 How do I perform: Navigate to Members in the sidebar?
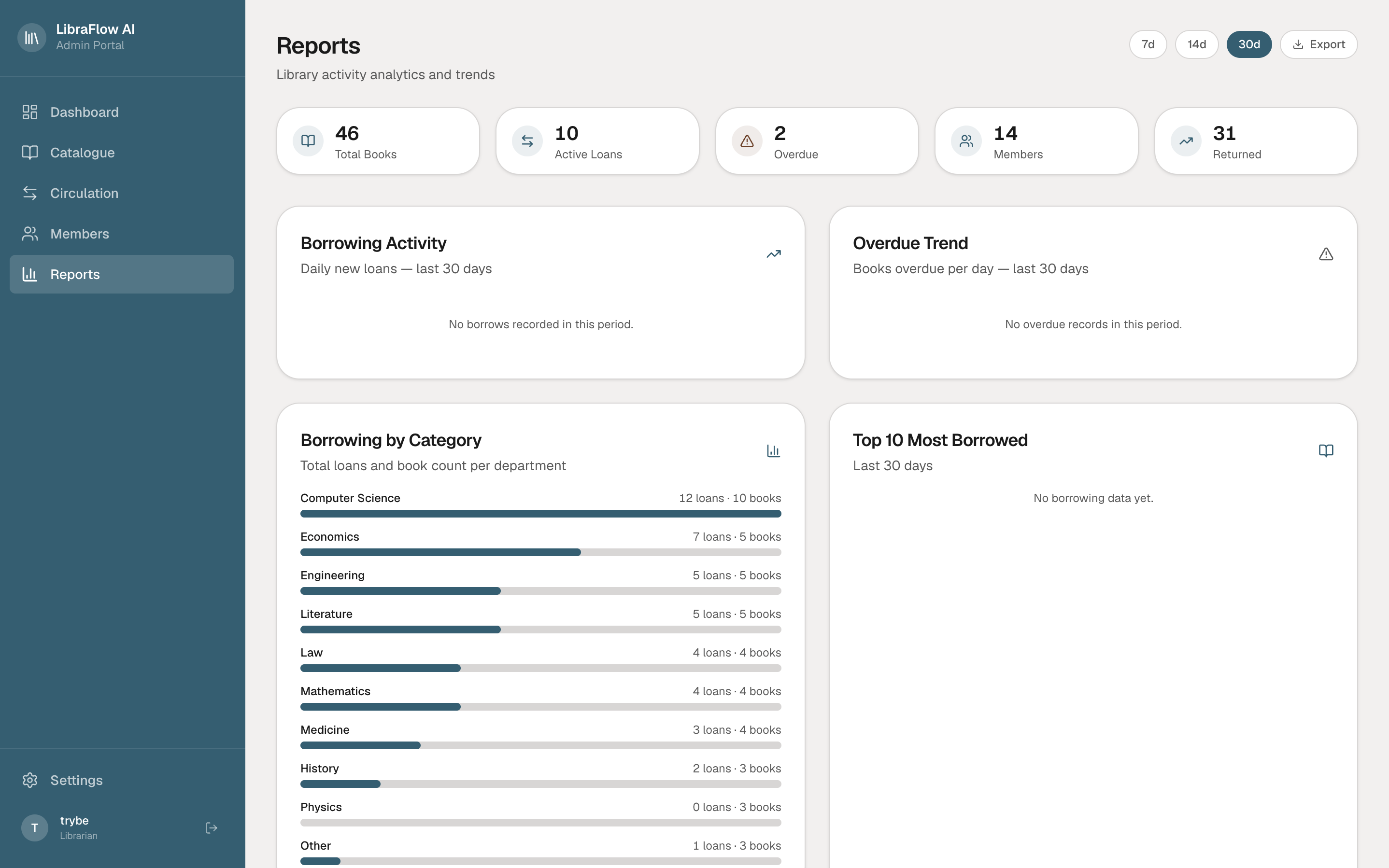[122, 234]
